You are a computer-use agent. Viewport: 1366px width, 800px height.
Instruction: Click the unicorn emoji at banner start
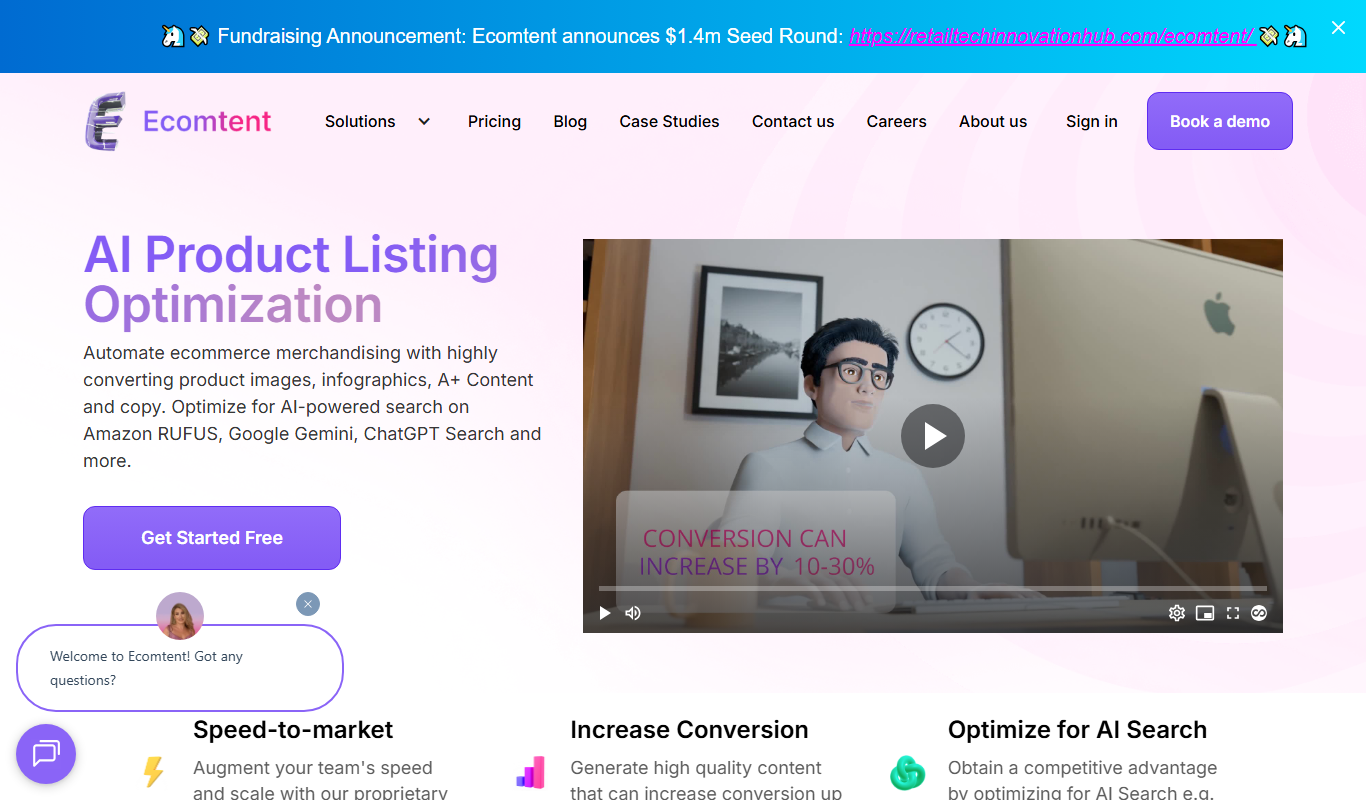click(x=173, y=36)
